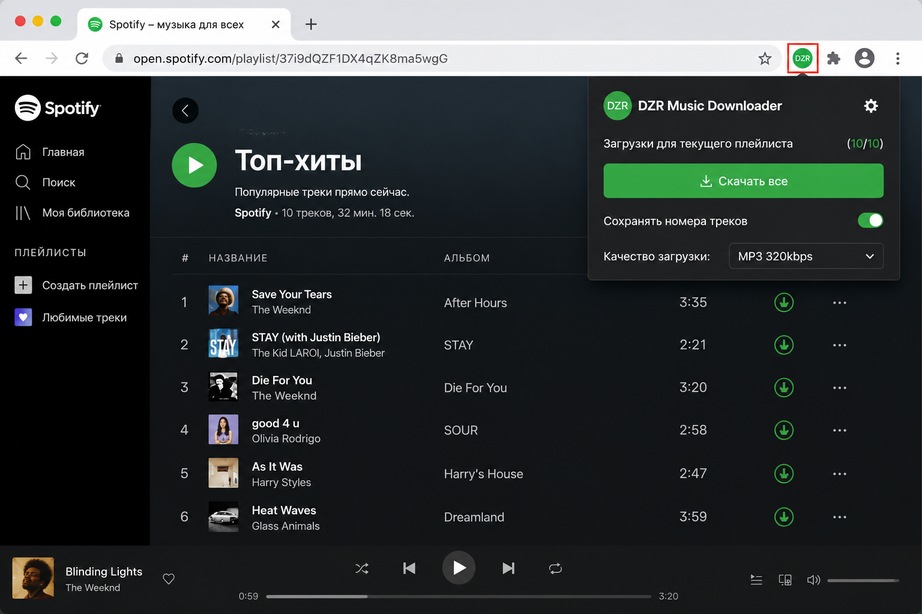
Task: Download the good 4 u track
Action: [x=784, y=431]
